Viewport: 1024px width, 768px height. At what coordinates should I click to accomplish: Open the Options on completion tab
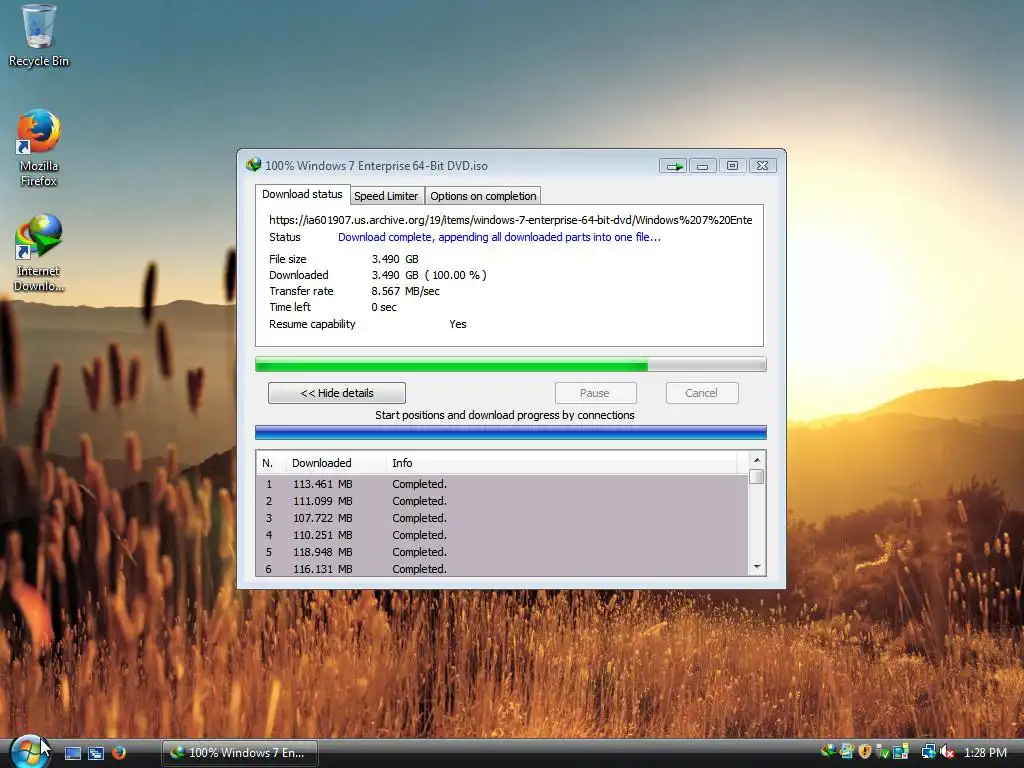[x=483, y=196]
